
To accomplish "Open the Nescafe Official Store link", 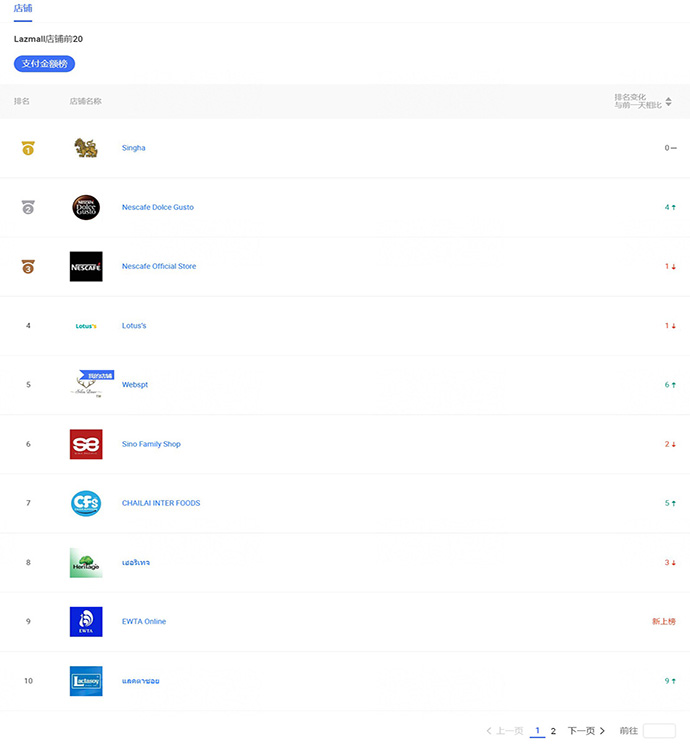I will click(x=159, y=267).
